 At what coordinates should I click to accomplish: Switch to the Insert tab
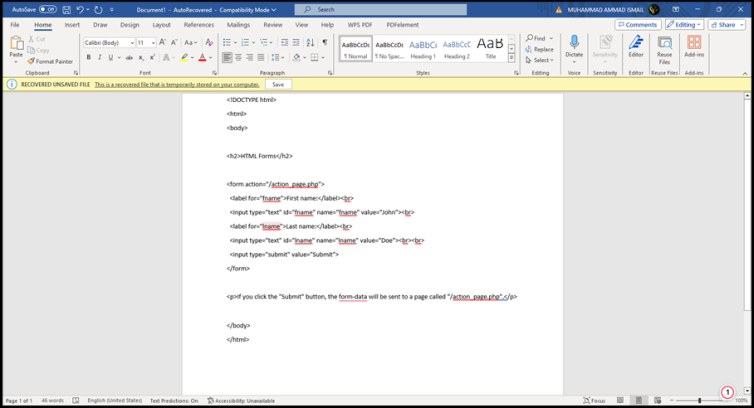point(72,25)
